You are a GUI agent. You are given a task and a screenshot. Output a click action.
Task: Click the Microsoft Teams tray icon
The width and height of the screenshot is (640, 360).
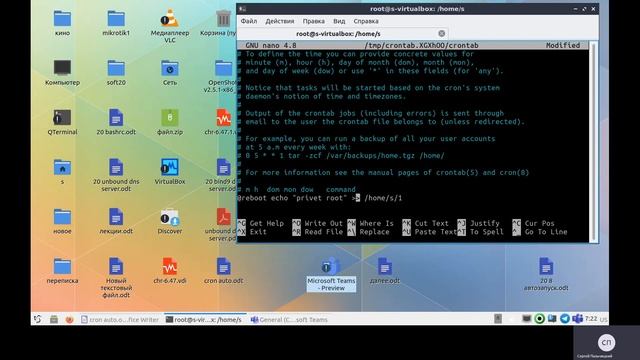(577, 319)
